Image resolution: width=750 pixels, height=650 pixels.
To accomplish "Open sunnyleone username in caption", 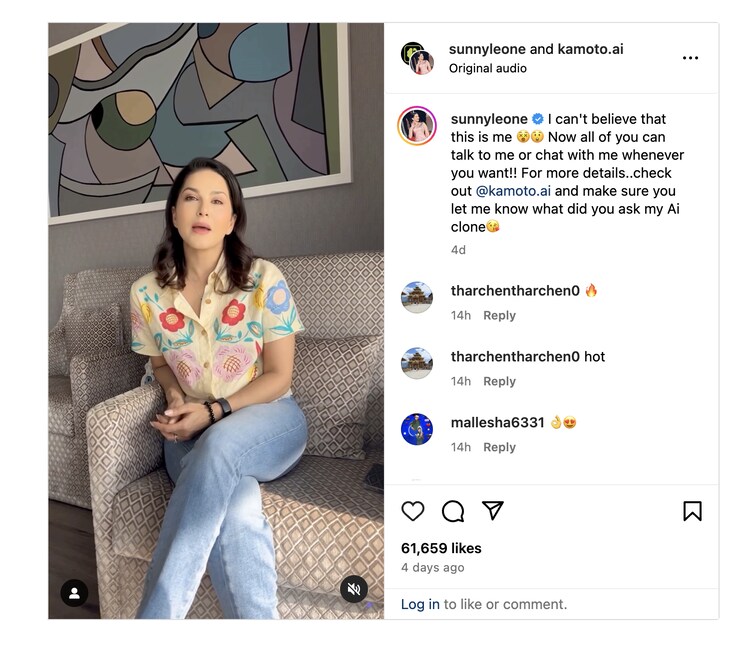I will [x=488, y=119].
